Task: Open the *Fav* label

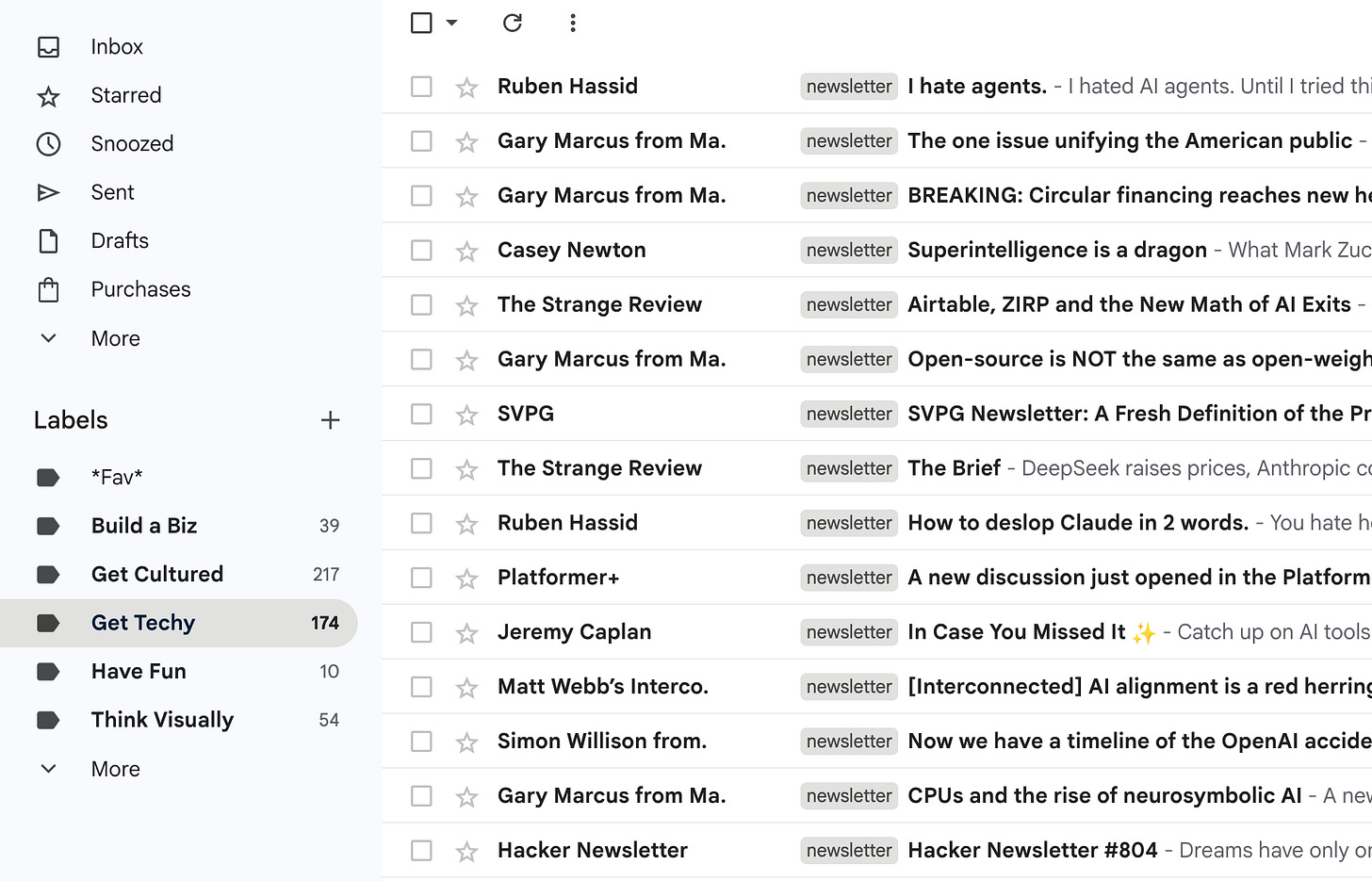Action: pos(117,477)
